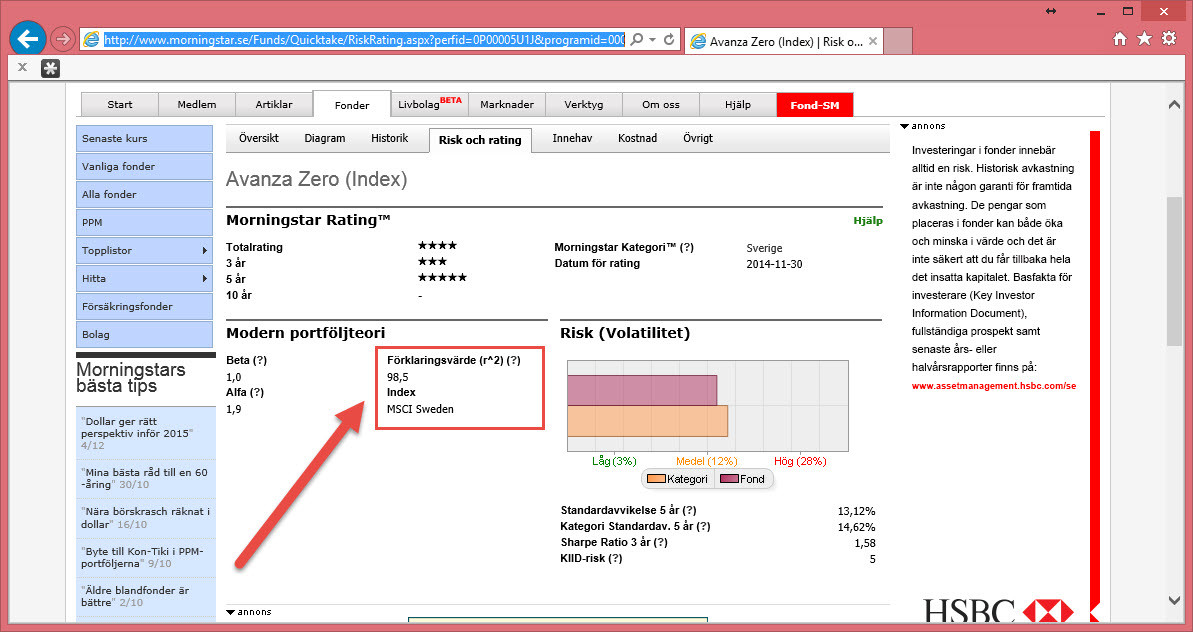This screenshot has height=632, width=1193.
Task: Open the browser settings gear icon
Action: [x=1168, y=39]
